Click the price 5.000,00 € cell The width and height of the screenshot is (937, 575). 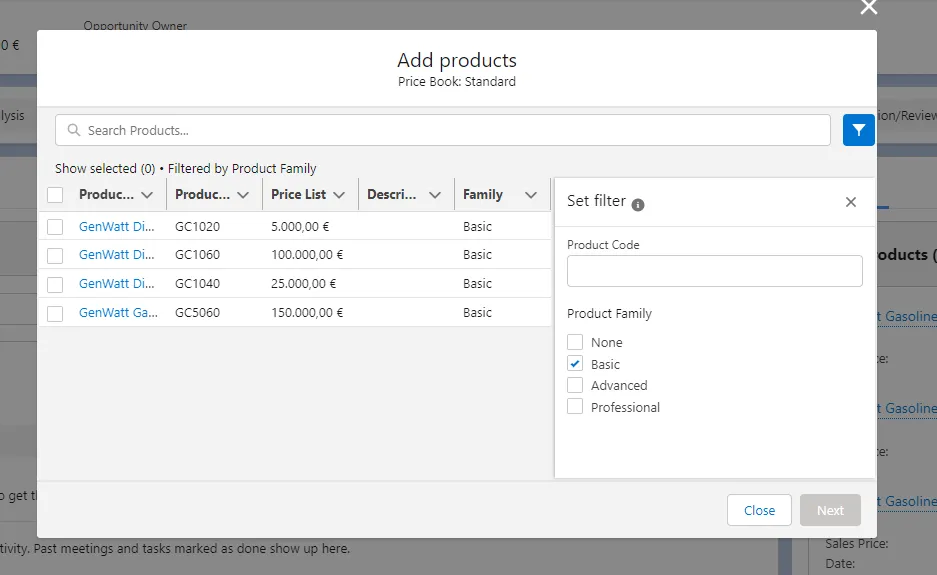point(300,227)
